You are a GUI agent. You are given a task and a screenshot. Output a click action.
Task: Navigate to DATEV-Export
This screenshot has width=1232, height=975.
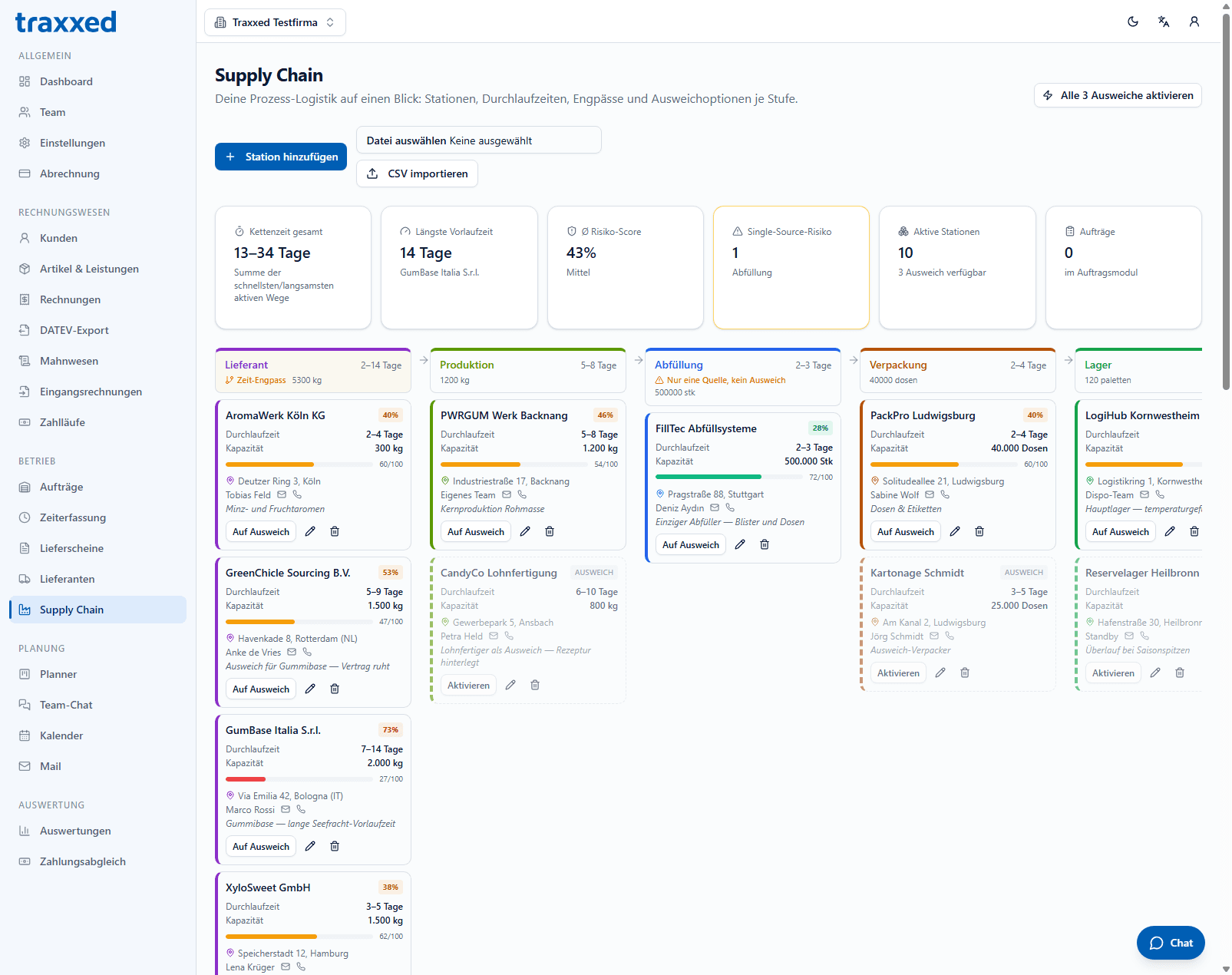point(97,330)
